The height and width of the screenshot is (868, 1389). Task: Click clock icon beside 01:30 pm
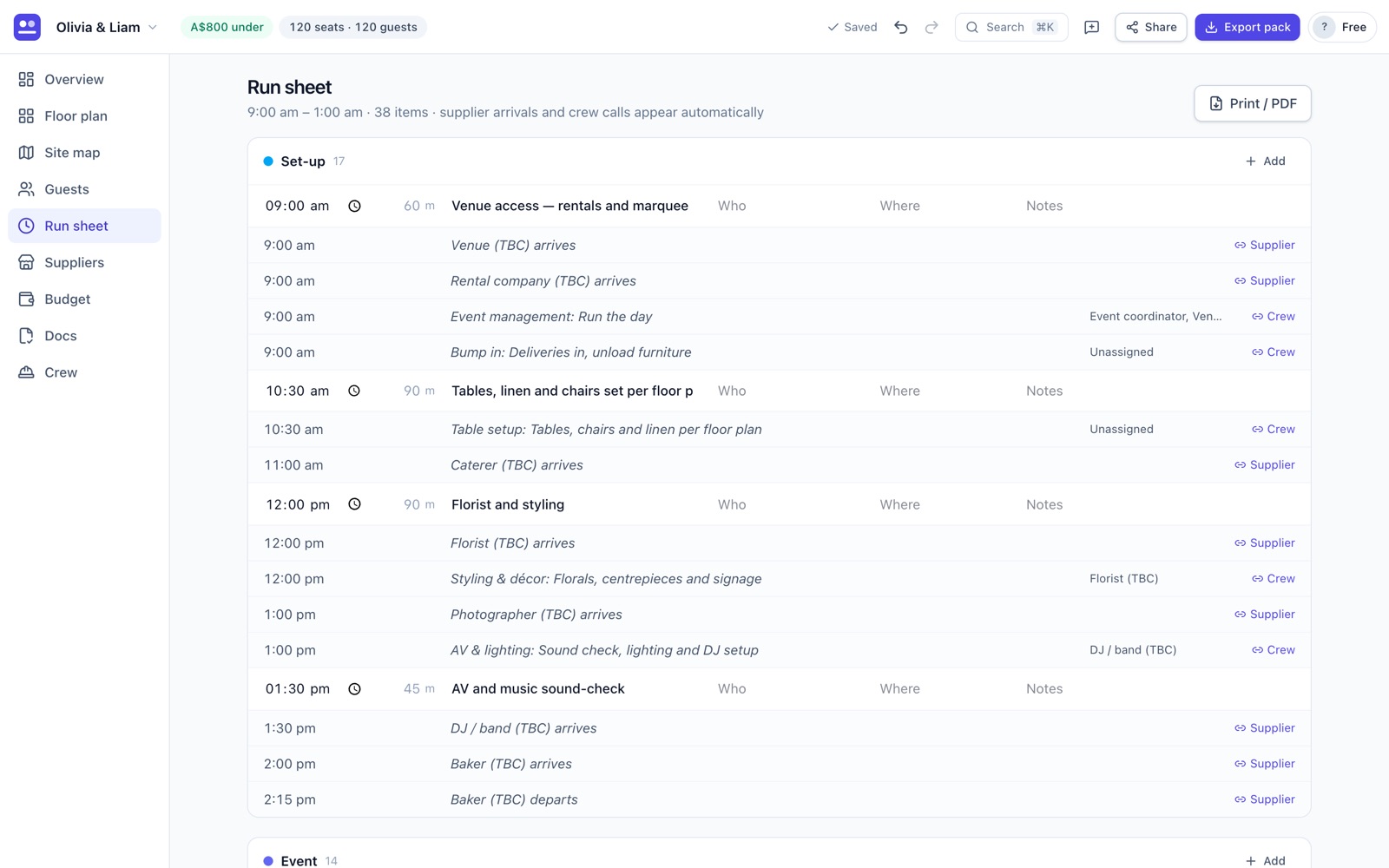point(354,689)
